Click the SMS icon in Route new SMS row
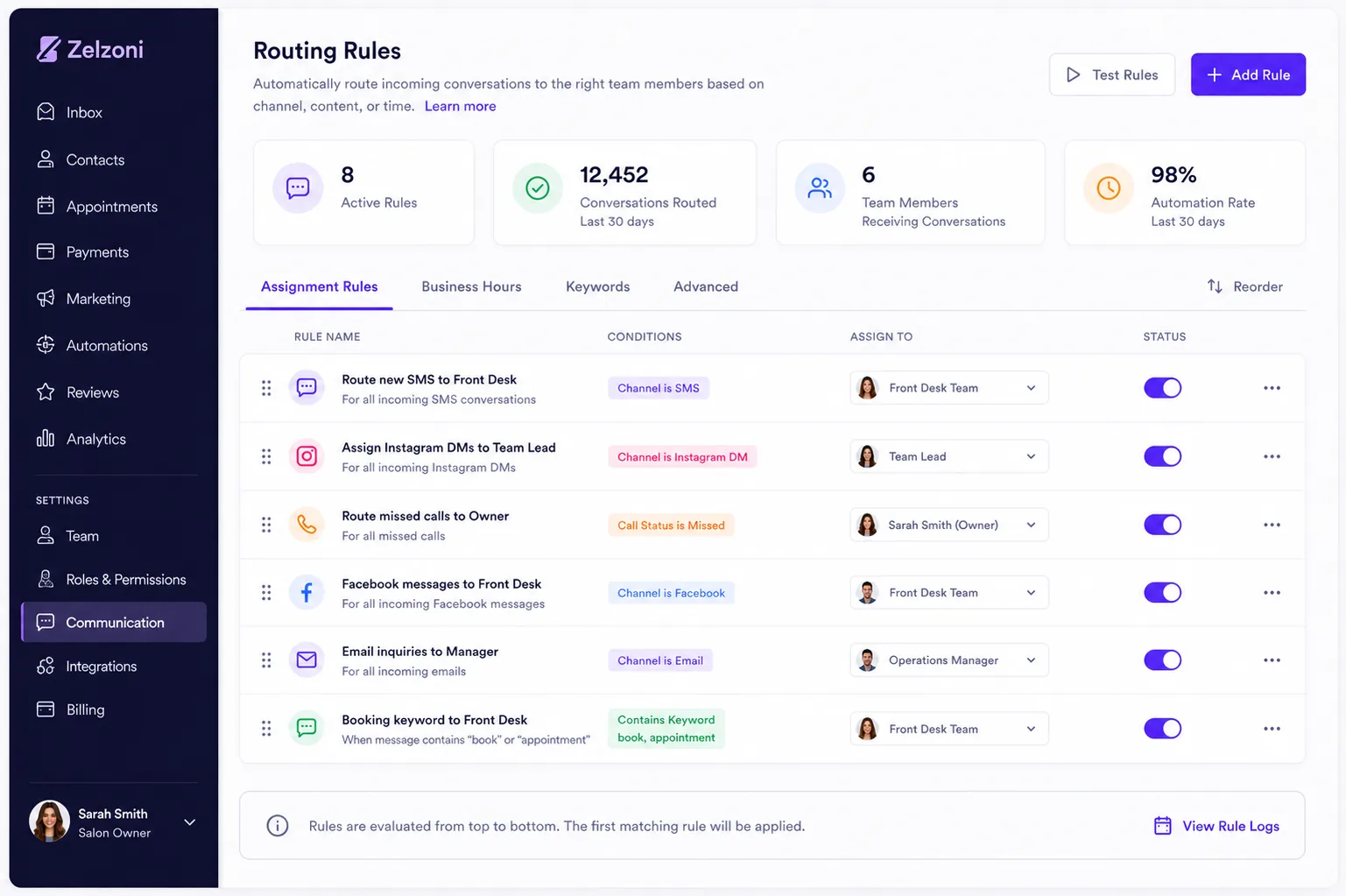1346x896 pixels. click(307, 388)
